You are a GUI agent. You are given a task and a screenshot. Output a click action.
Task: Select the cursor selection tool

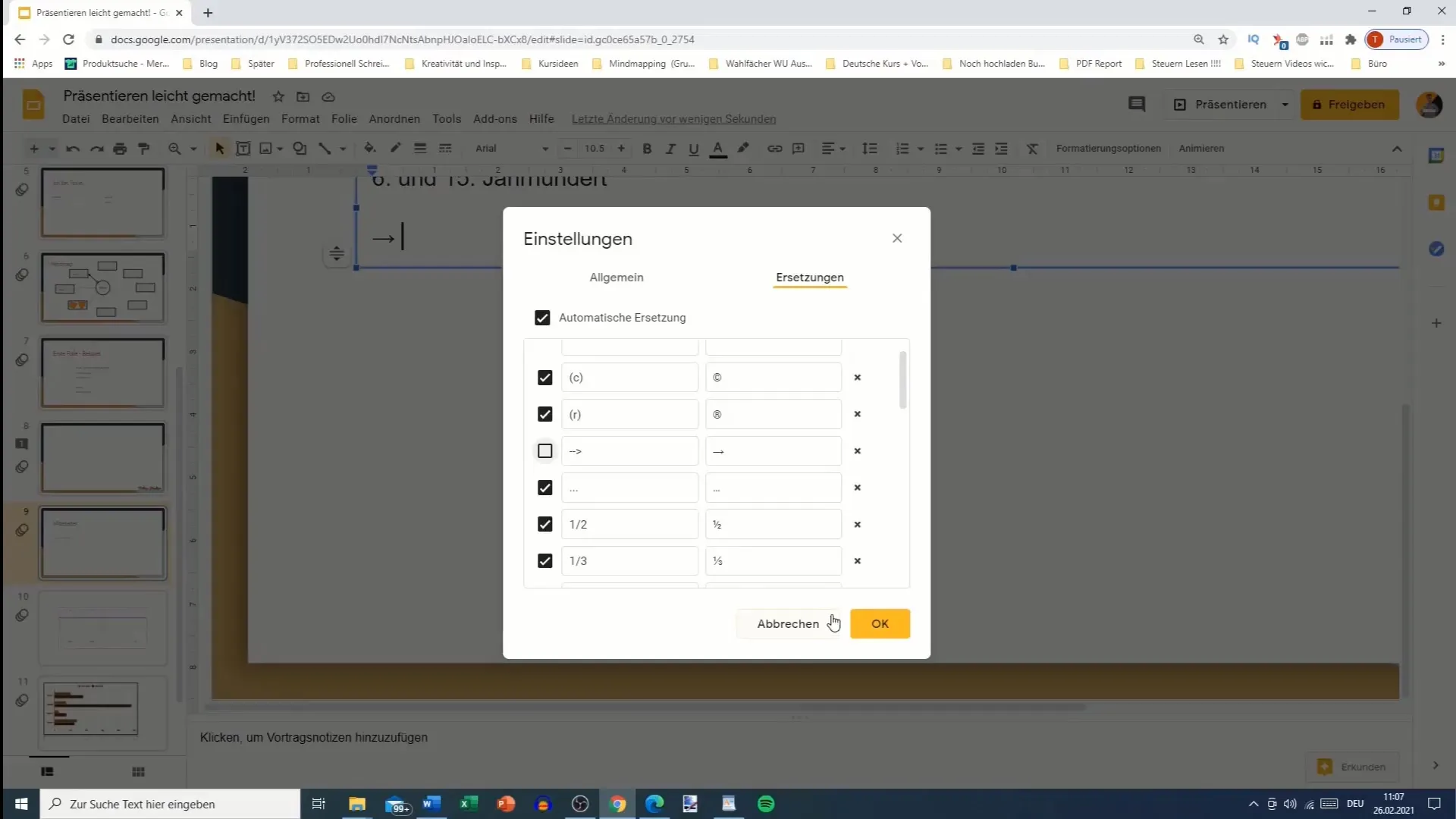click(220, 149)
